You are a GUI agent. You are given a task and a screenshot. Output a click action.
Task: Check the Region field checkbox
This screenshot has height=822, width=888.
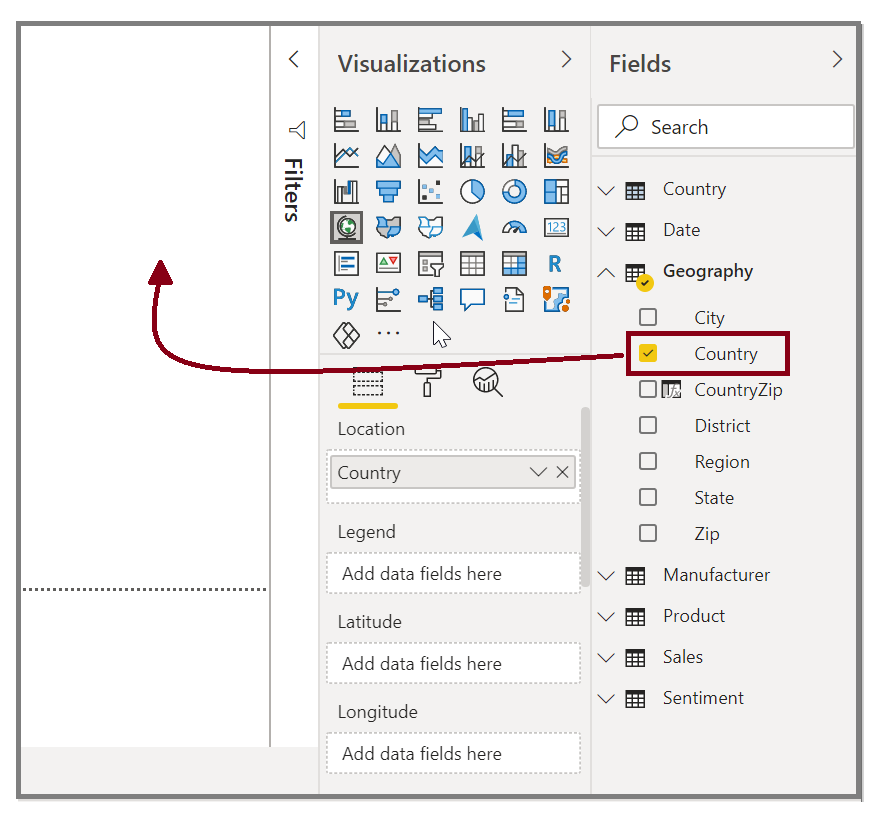(648, 461)
